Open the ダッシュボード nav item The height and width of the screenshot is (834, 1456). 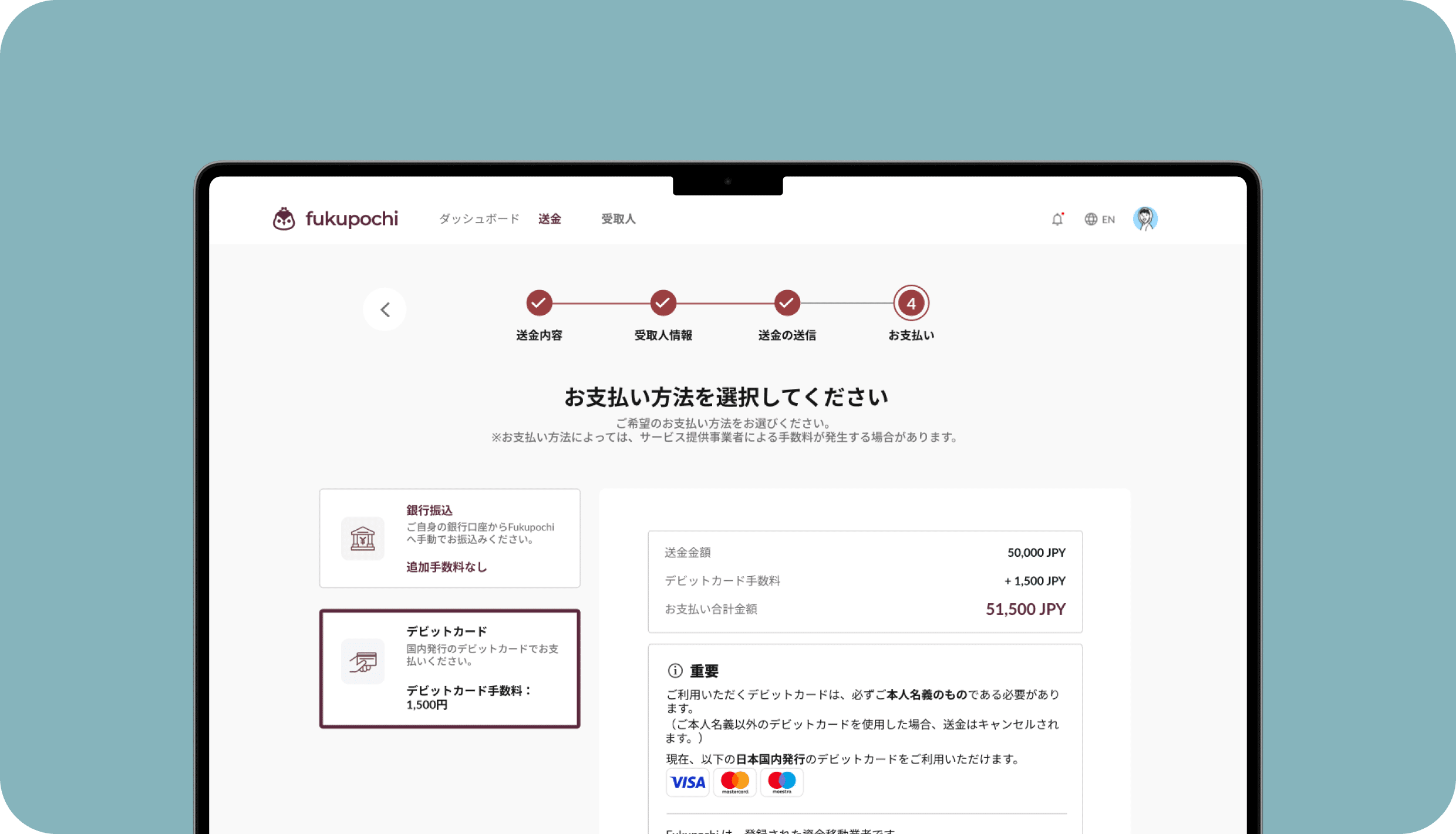tap(479, 219)
